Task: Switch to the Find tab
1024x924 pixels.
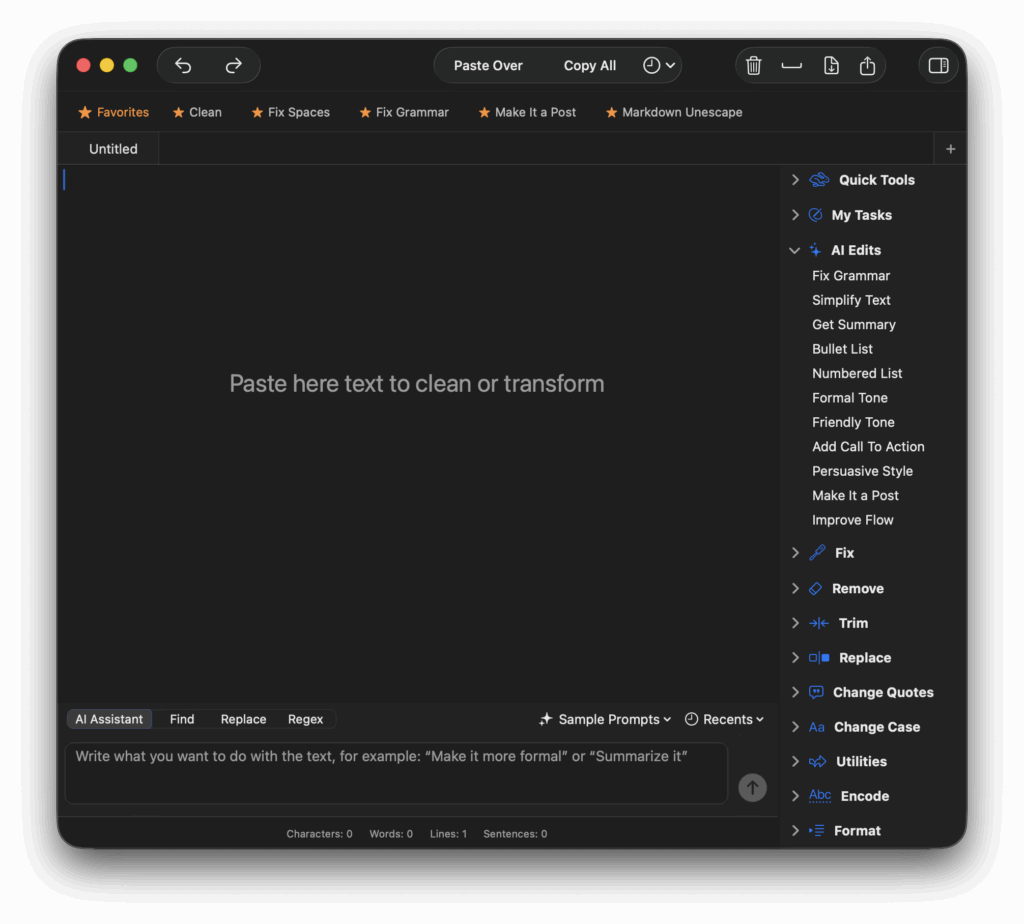Action: [x=182, y=719]
